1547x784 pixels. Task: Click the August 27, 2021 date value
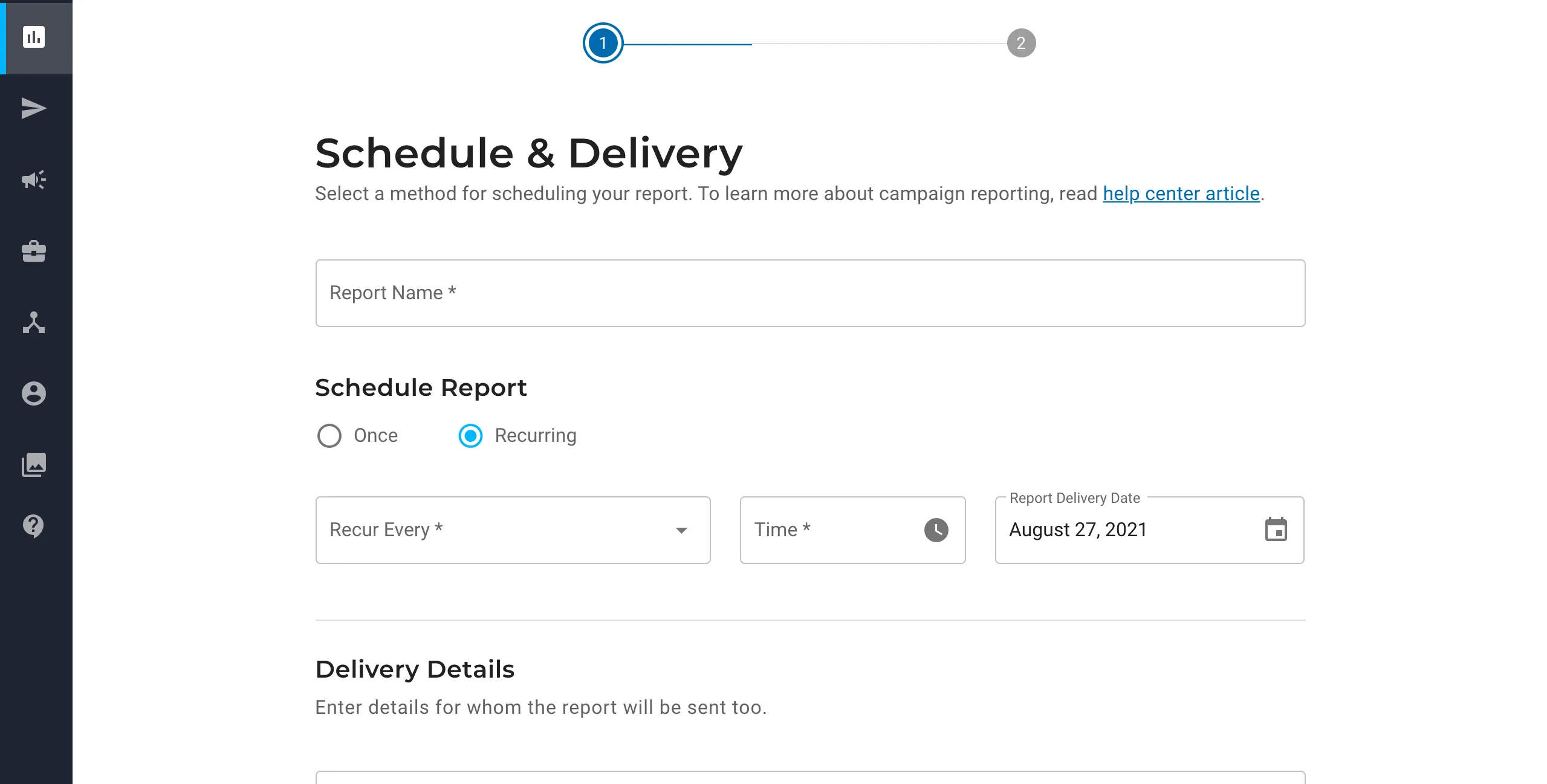click(1078, 530)
